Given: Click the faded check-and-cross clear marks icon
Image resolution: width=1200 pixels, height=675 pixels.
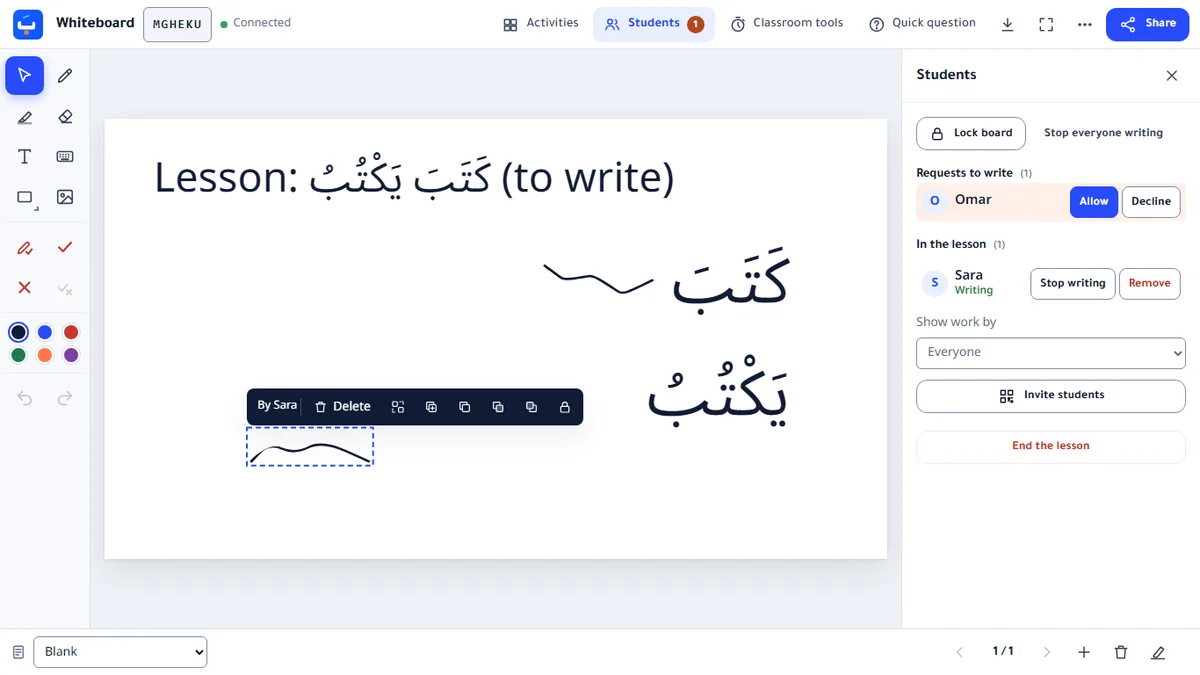Looking at the screenshot, I should click(65, 289).
